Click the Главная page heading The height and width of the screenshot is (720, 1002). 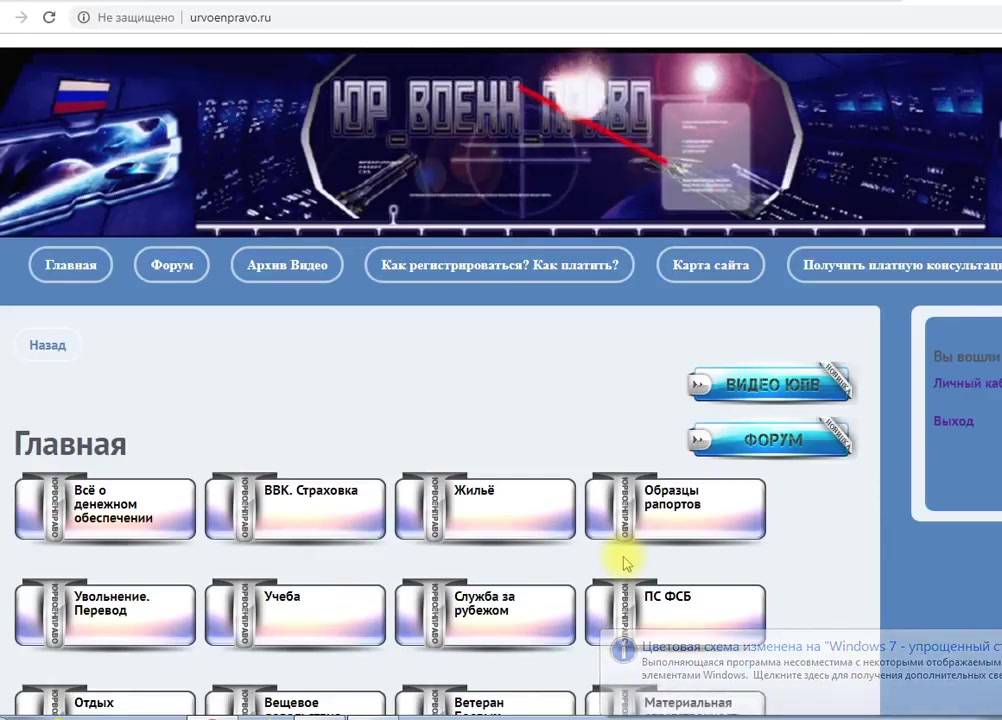coord(70,443)
